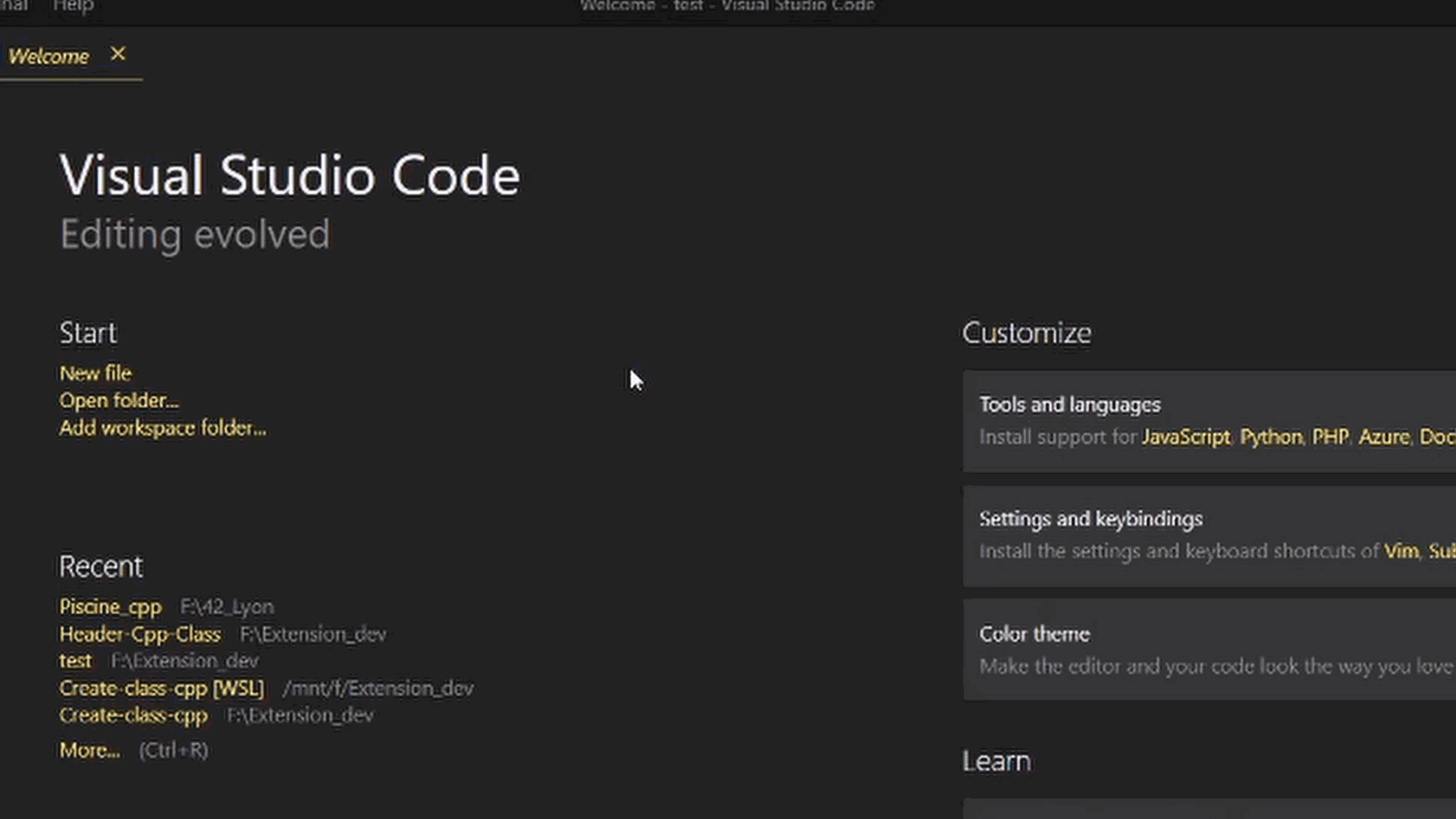Open the Tools and languages card
Screen dimensions: 1456x819
pyautogui.click(x=1069, y=404)
